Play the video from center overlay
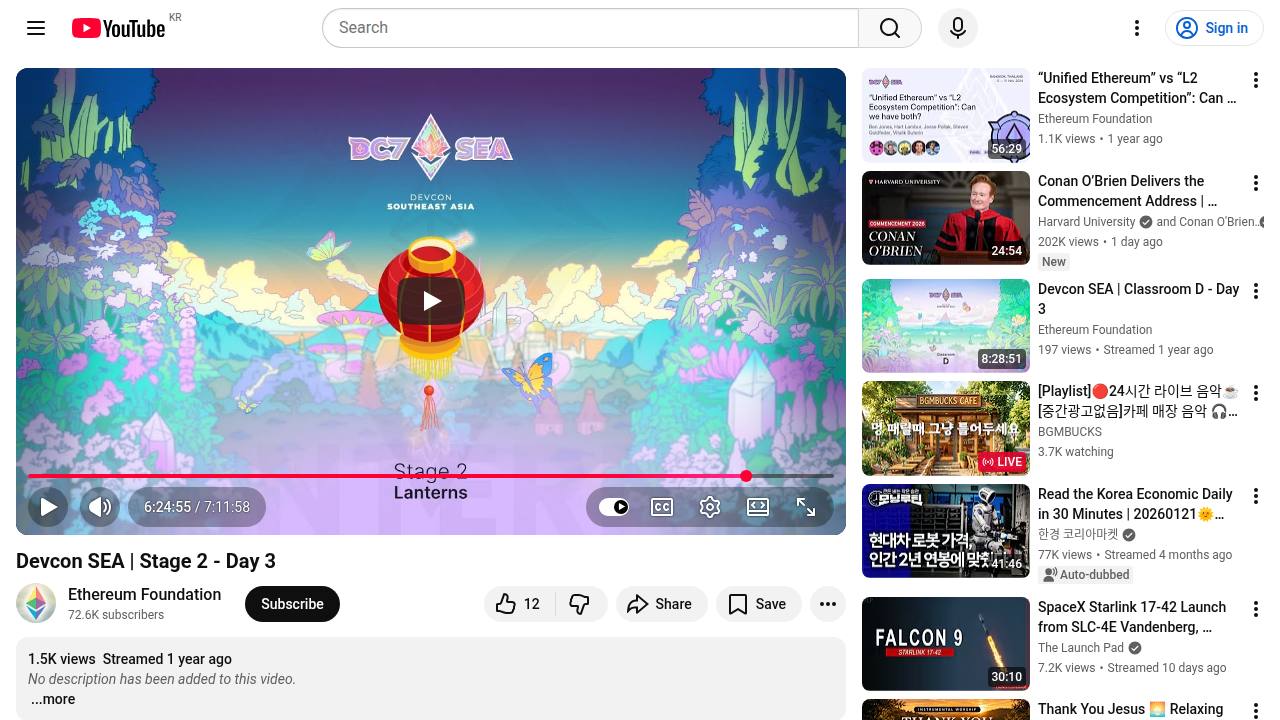Screen dimensions: 1280x720 pos(431,300)
